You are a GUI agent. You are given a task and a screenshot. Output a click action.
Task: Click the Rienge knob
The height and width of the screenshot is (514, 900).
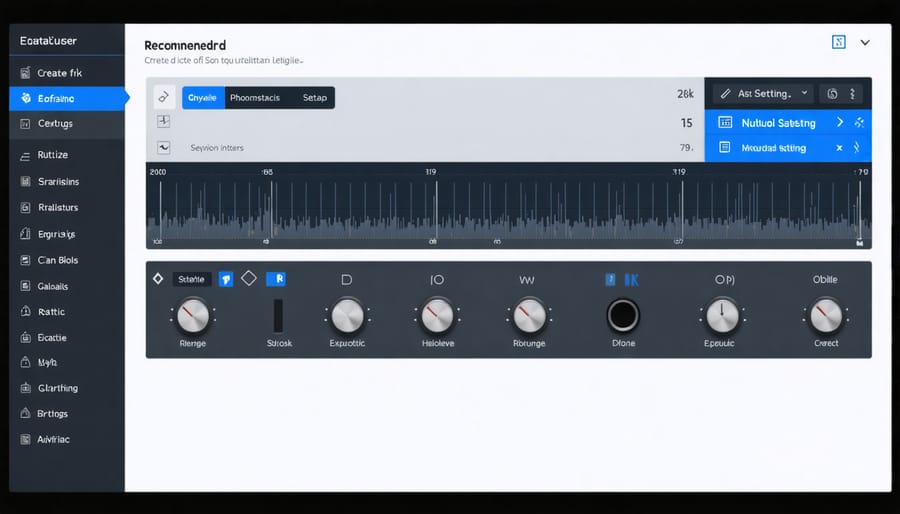click(192, 316)
